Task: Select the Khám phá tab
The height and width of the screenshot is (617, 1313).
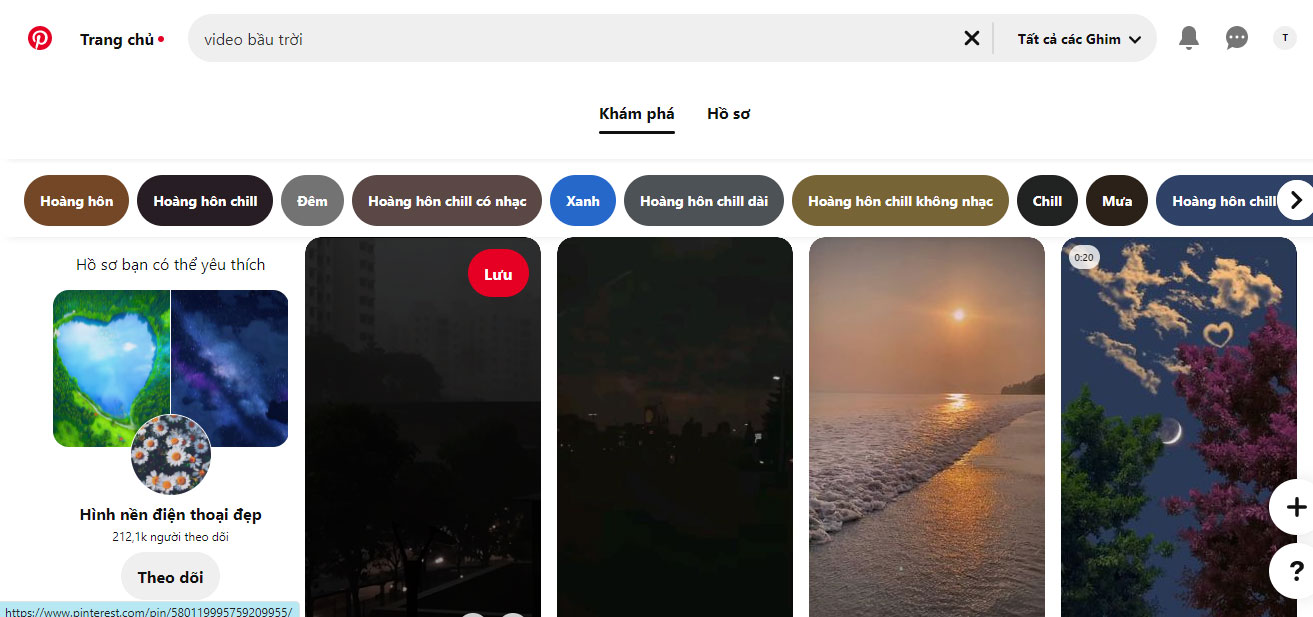Action: pyautogui.click(x=637, y=114)
